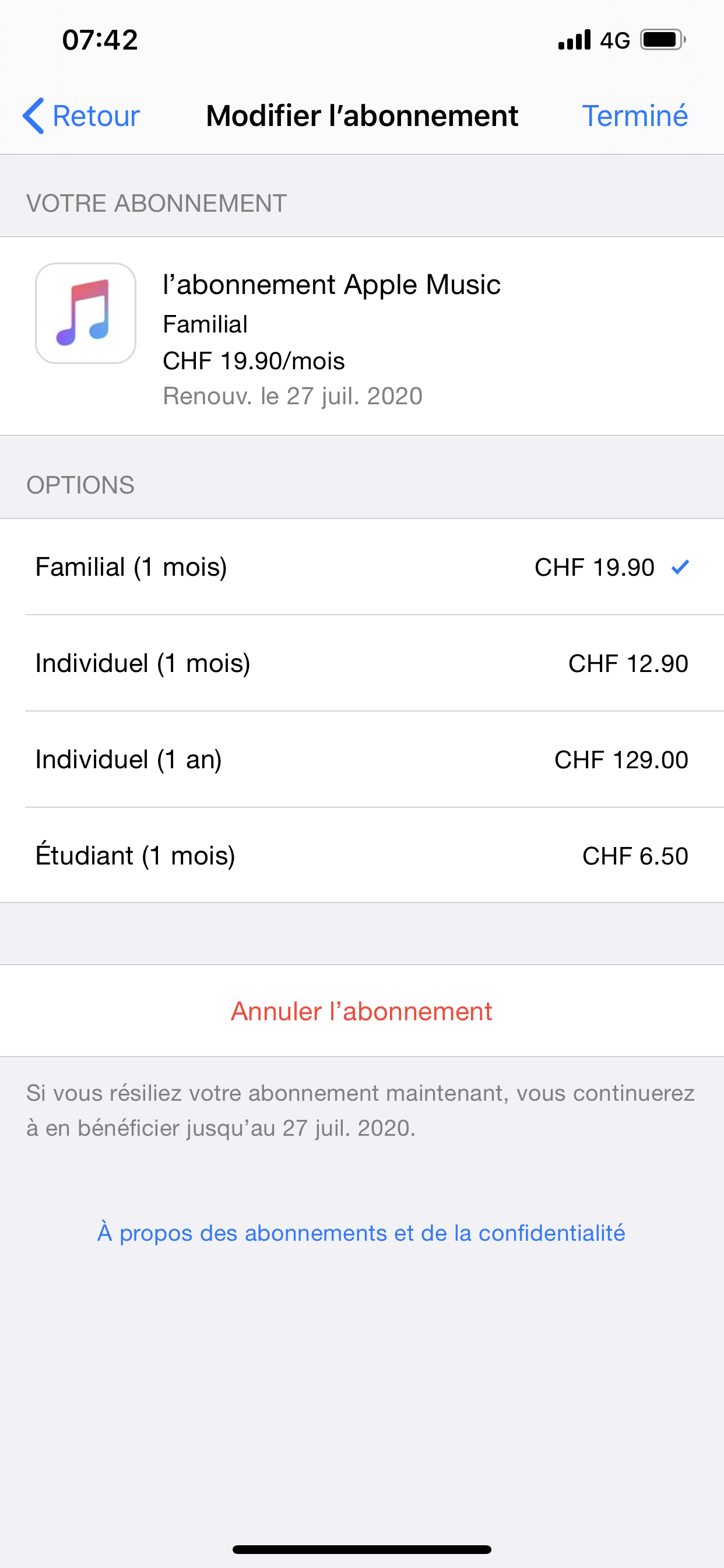
Task: Select the Familial (1 mois) plan
Action: click(x=131, y=568)
